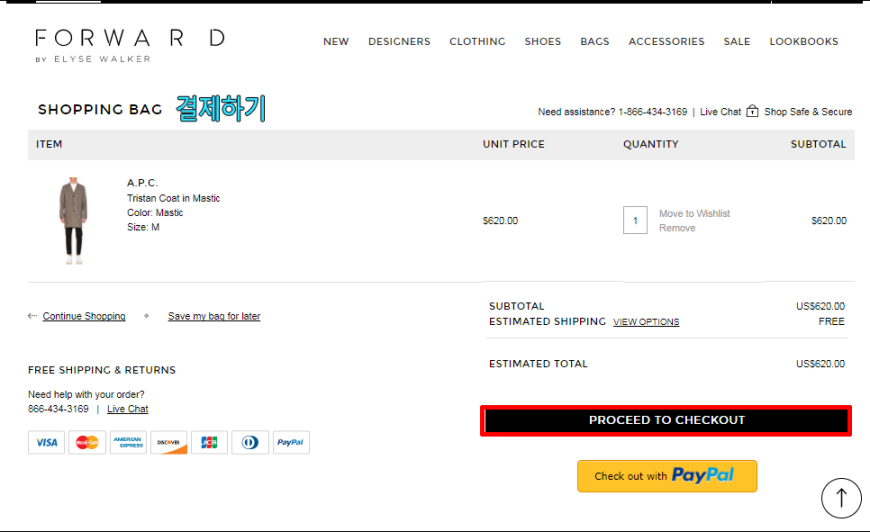
Task: Open the BAGS menu
Action: [x=595, y=42]
